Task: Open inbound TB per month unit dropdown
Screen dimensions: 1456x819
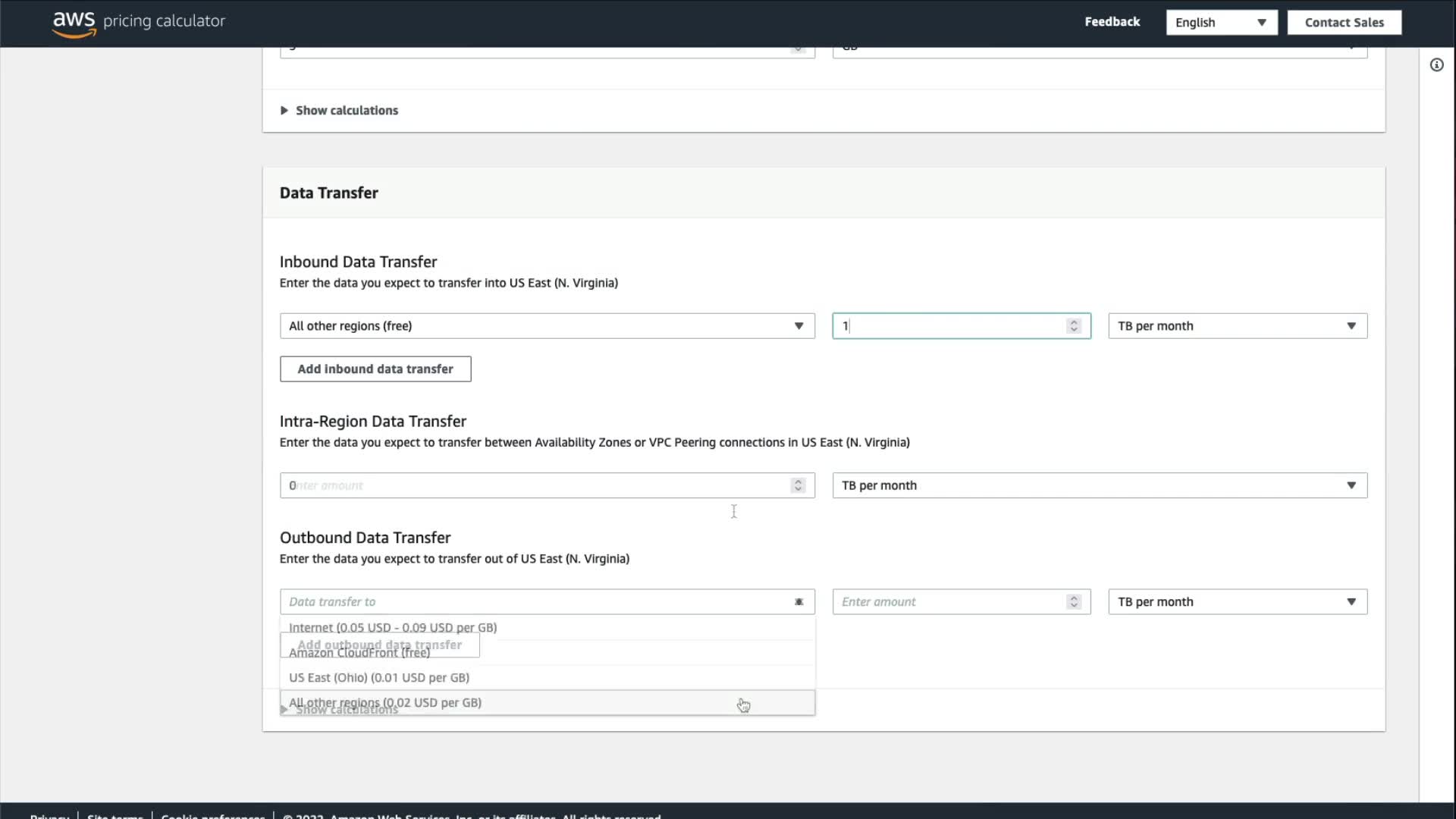Action: (1237, 326)
